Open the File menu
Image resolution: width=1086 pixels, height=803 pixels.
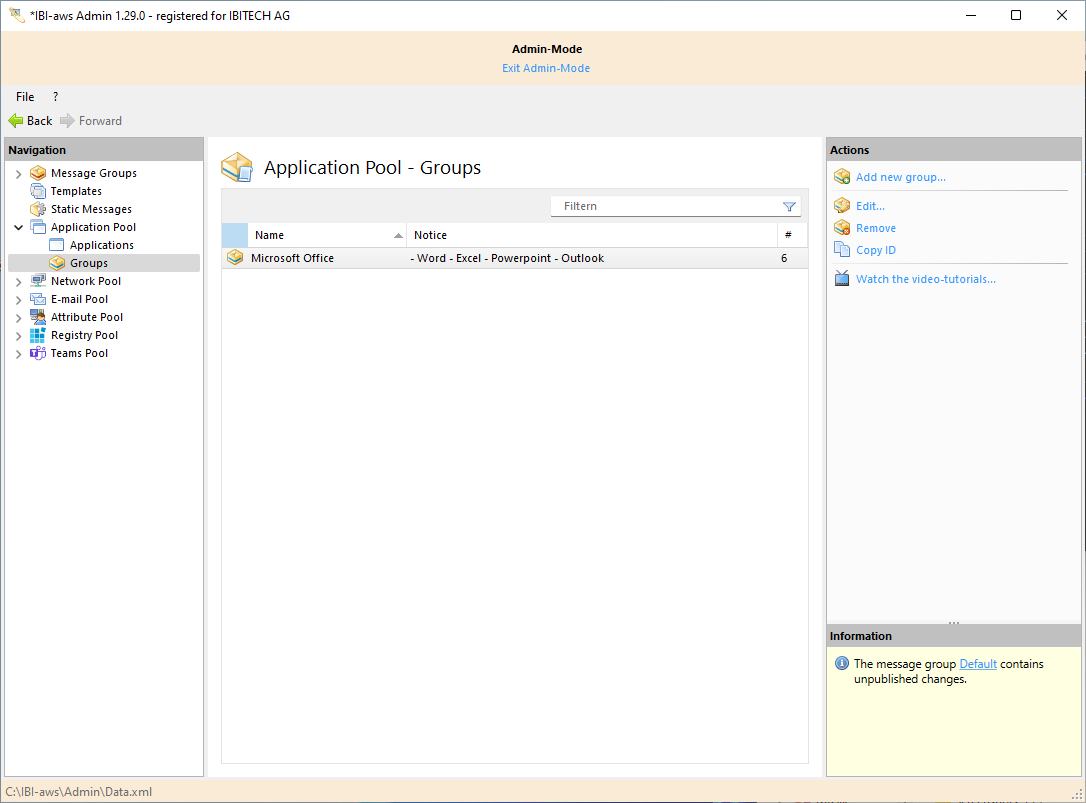click(x=25, y=97)
